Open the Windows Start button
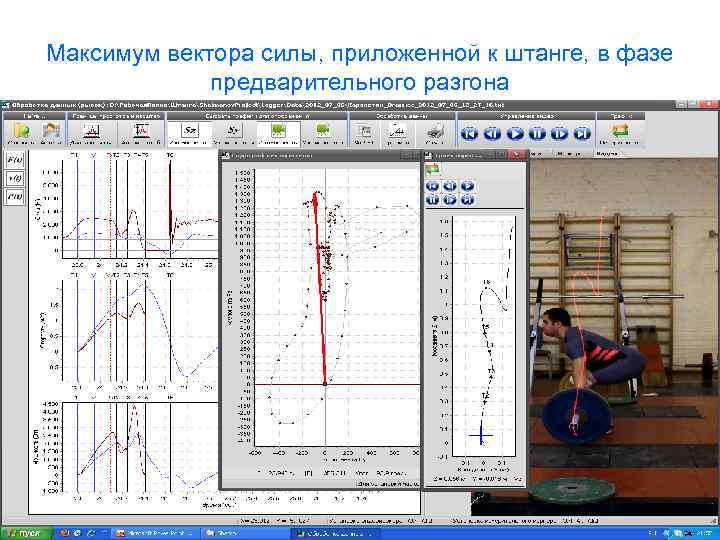 [27, 534]
